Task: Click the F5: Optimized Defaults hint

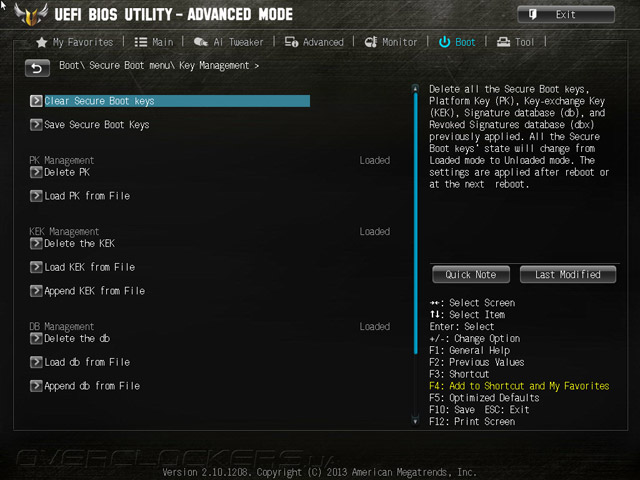Action: click(x=484, y=398)
